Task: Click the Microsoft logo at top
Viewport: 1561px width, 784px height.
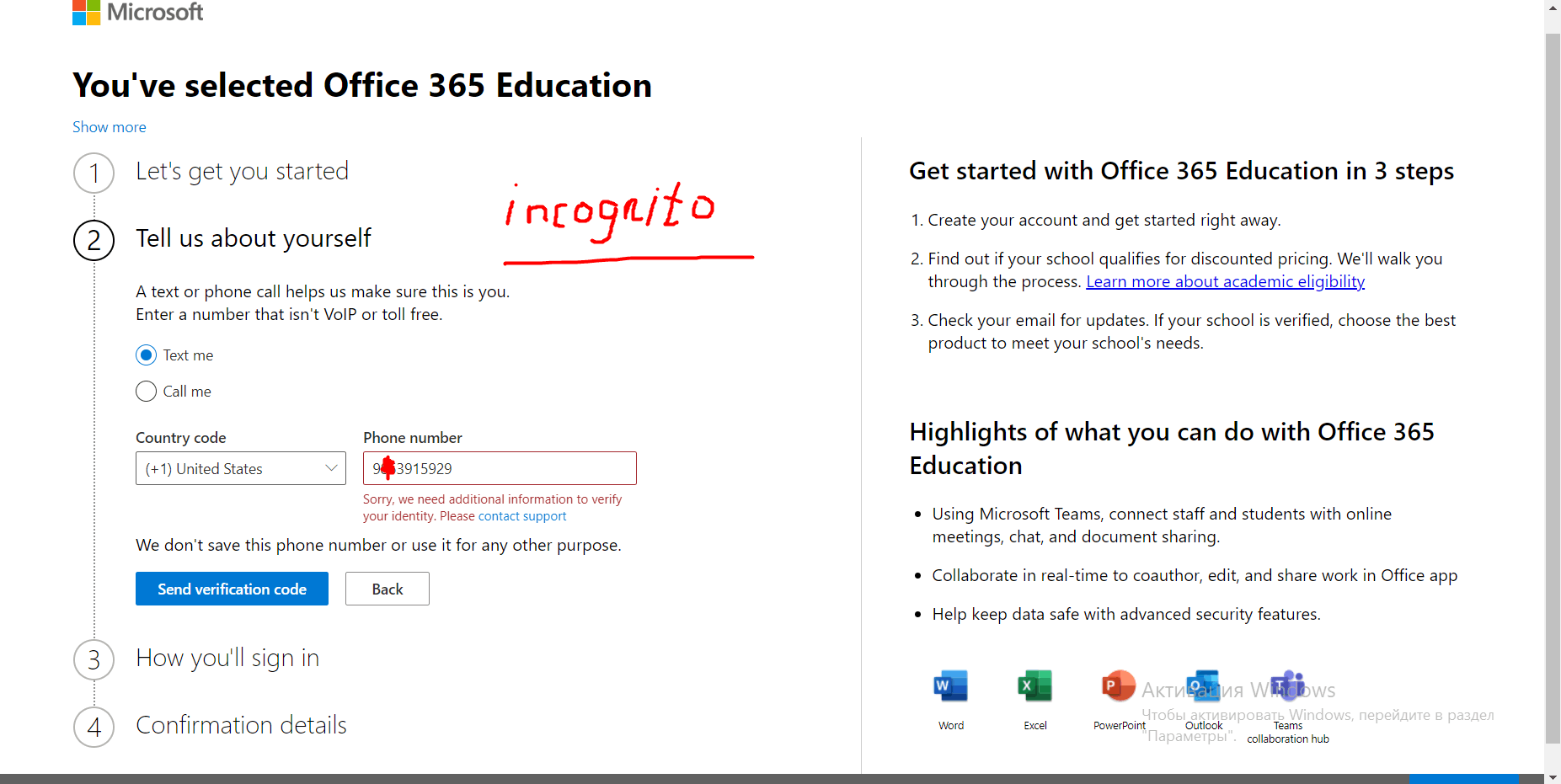Action: point(137,12)
